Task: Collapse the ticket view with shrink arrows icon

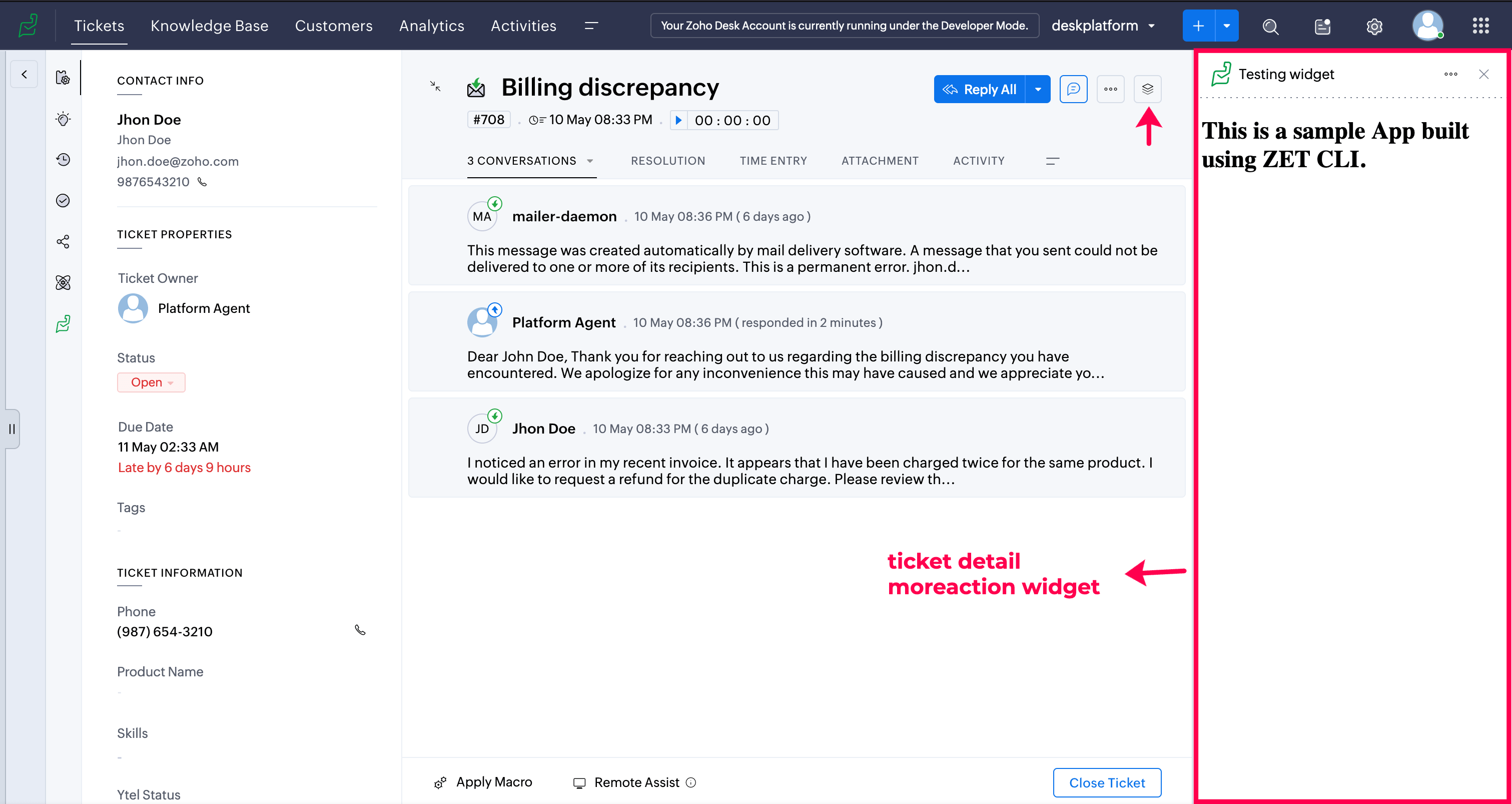Action: (435, 86)
